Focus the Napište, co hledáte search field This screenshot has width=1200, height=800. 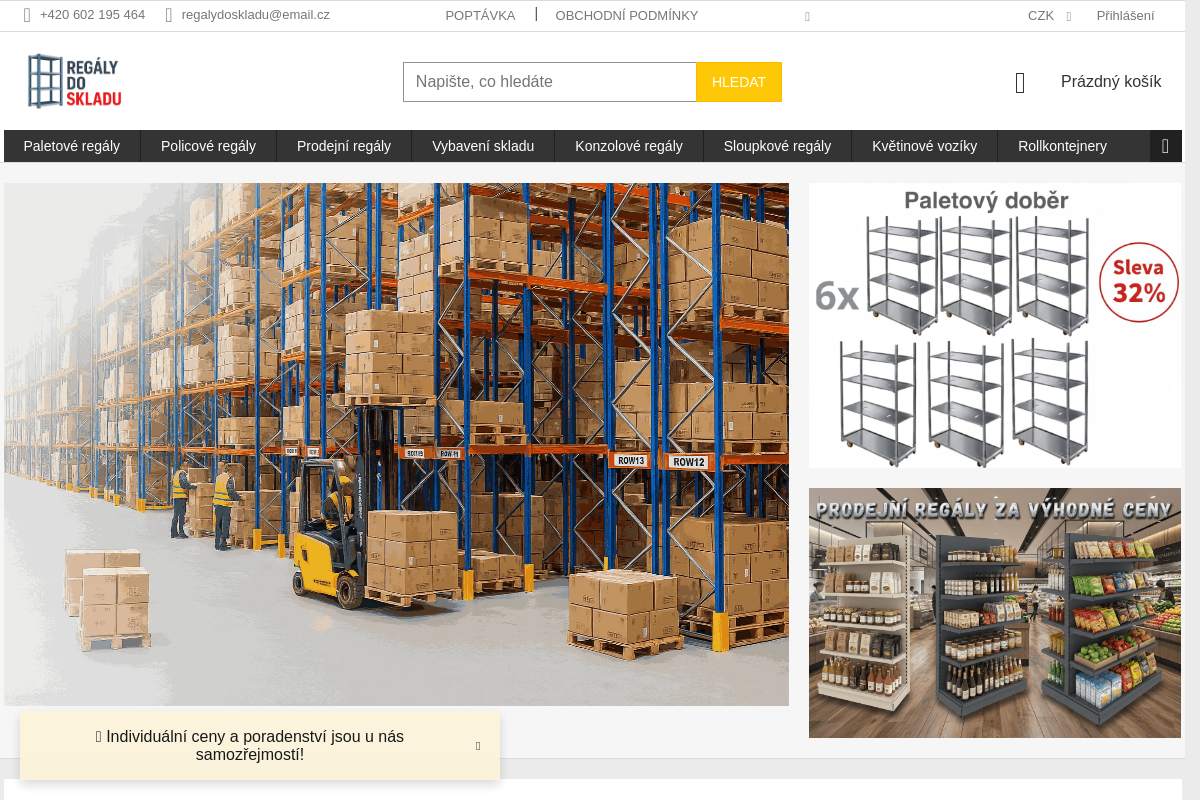click(550, 82)
